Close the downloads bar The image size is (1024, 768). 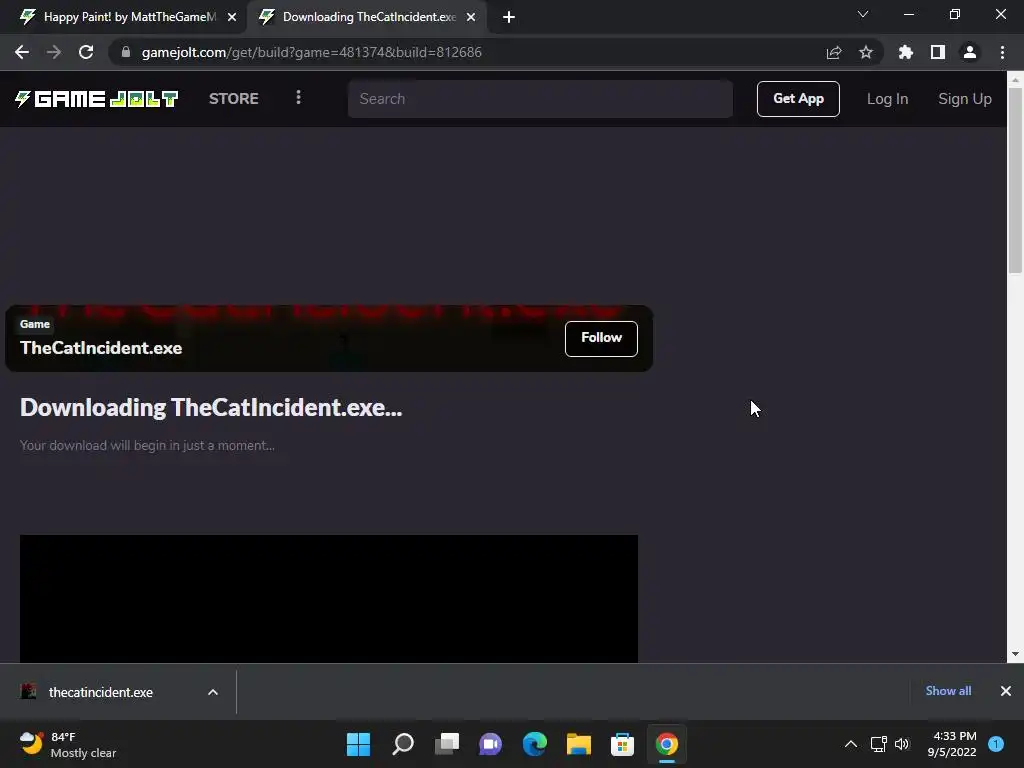pyautogui.click(x=1006, y=691)
